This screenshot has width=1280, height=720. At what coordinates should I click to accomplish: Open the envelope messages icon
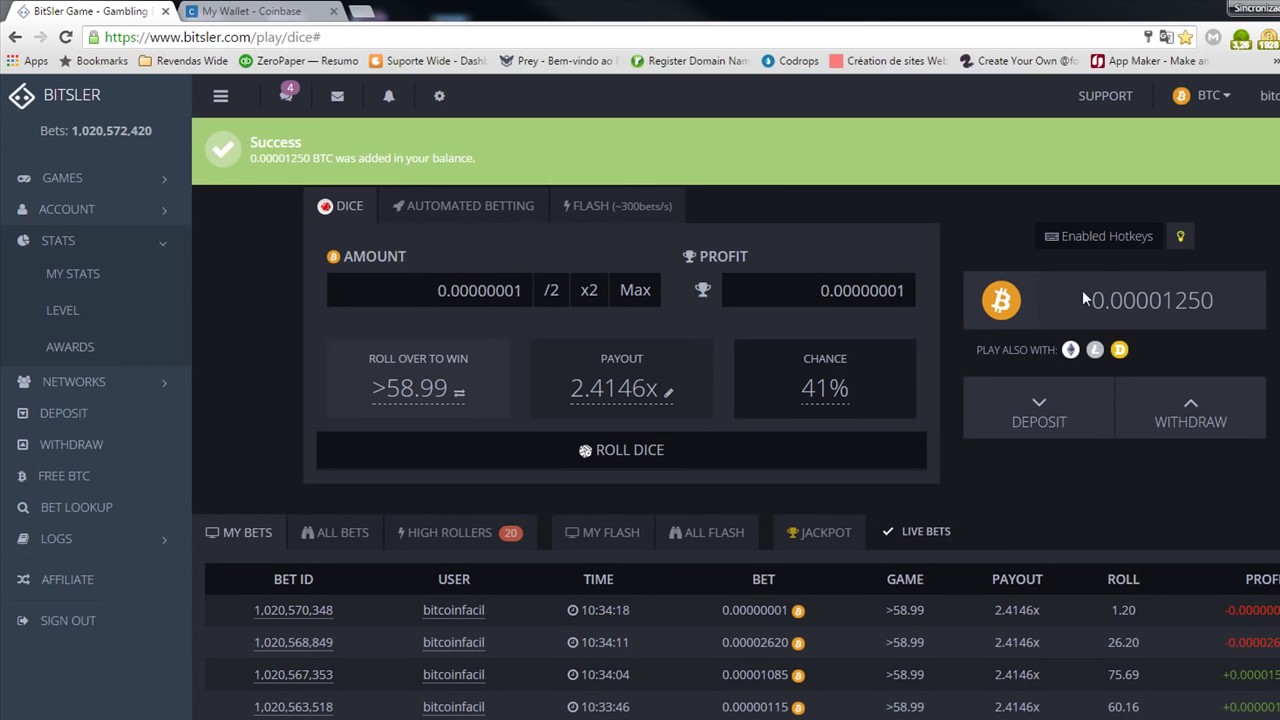click(x=337, y=96)
